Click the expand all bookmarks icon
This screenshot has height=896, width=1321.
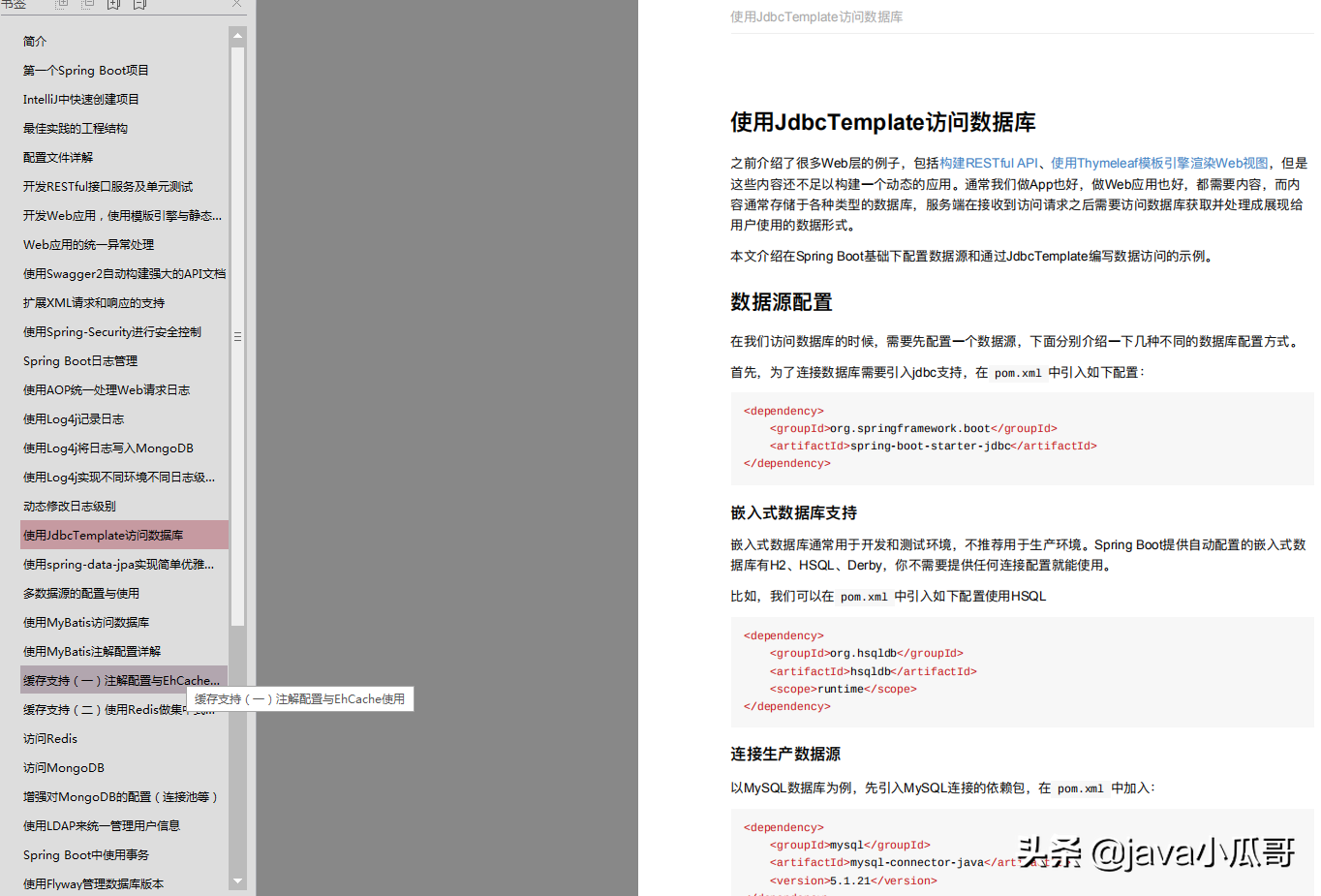(61, 6)
